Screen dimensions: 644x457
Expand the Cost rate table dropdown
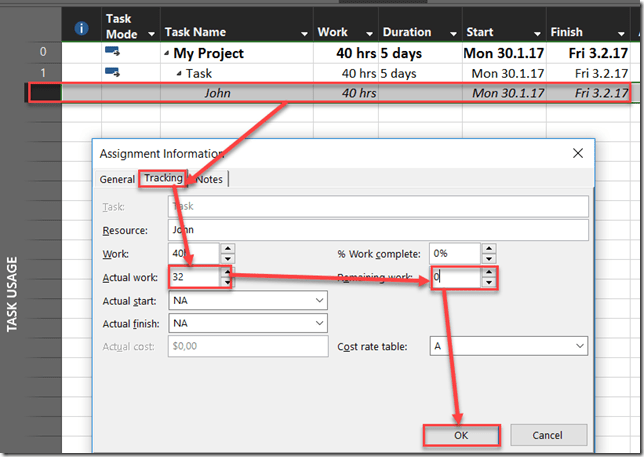tap(579, 346)
